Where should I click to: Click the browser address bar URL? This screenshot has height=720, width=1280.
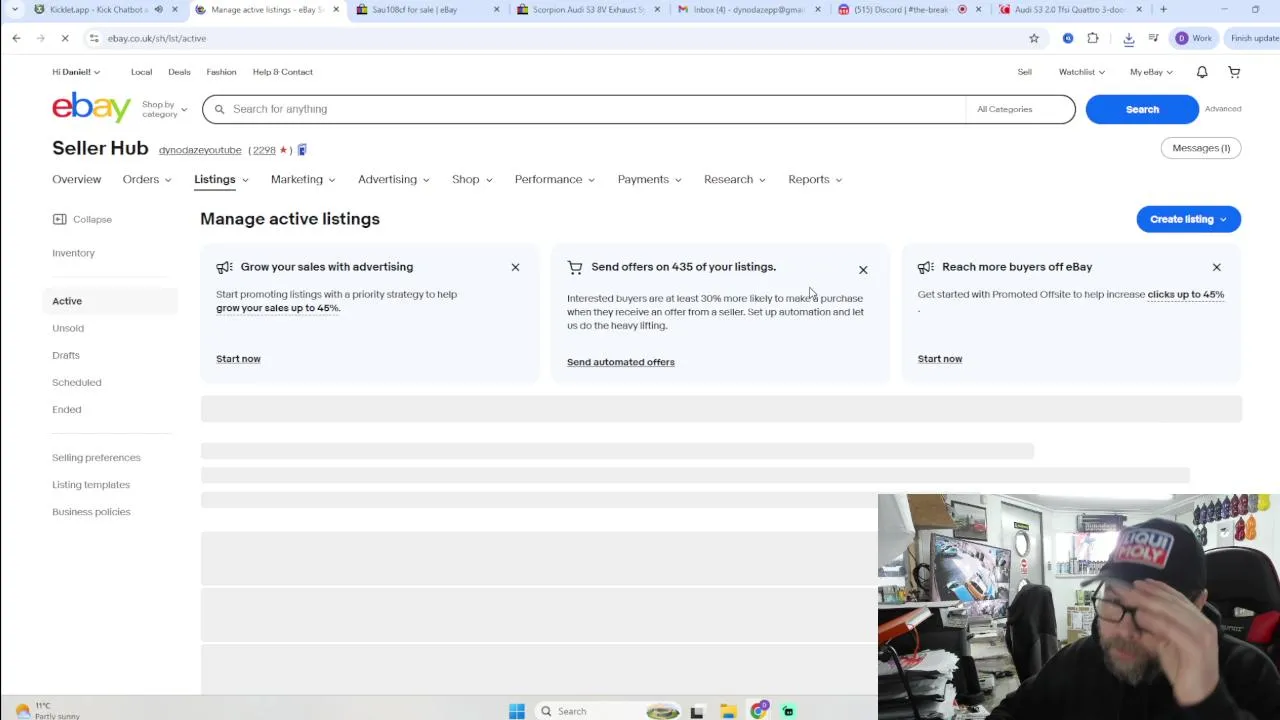click(x=157, y=38)
